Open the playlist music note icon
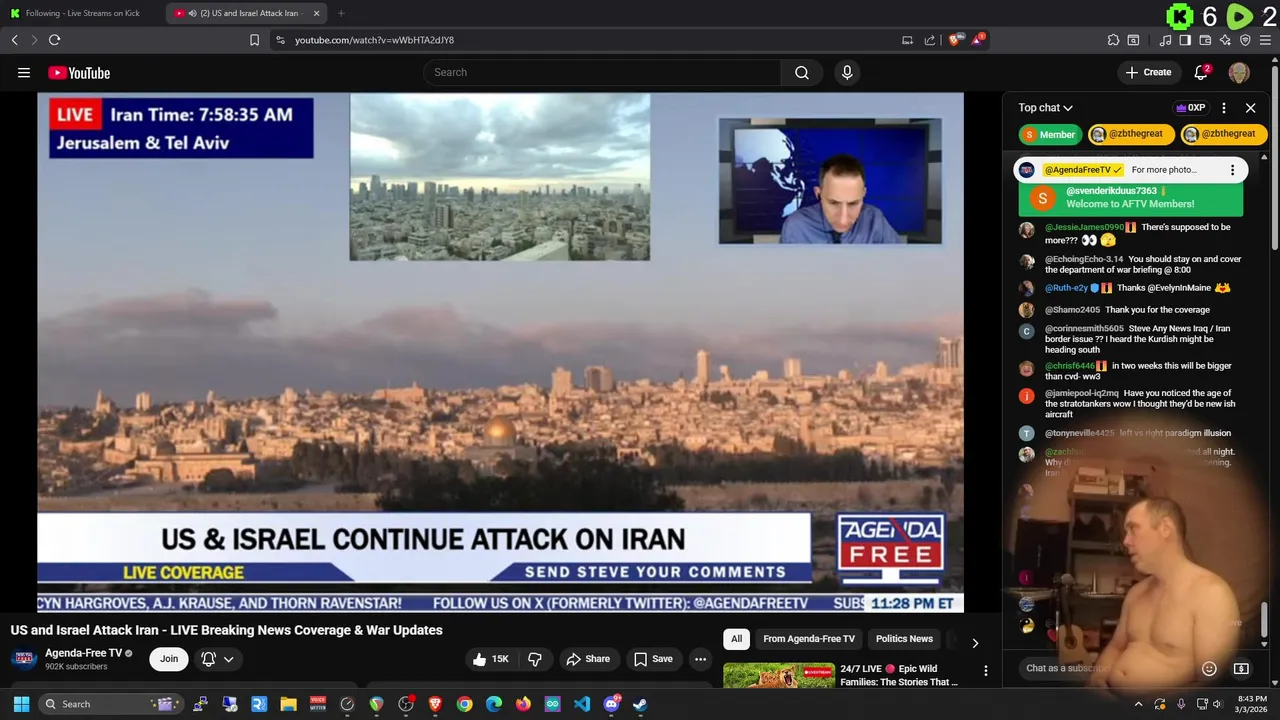This screenshot has height=720, width=1280. pyautogui.click(x=1165, y=40)
